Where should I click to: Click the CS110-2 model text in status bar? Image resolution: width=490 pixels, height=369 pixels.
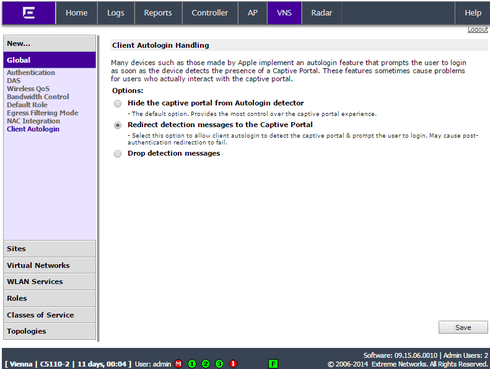tap(55, 364)
